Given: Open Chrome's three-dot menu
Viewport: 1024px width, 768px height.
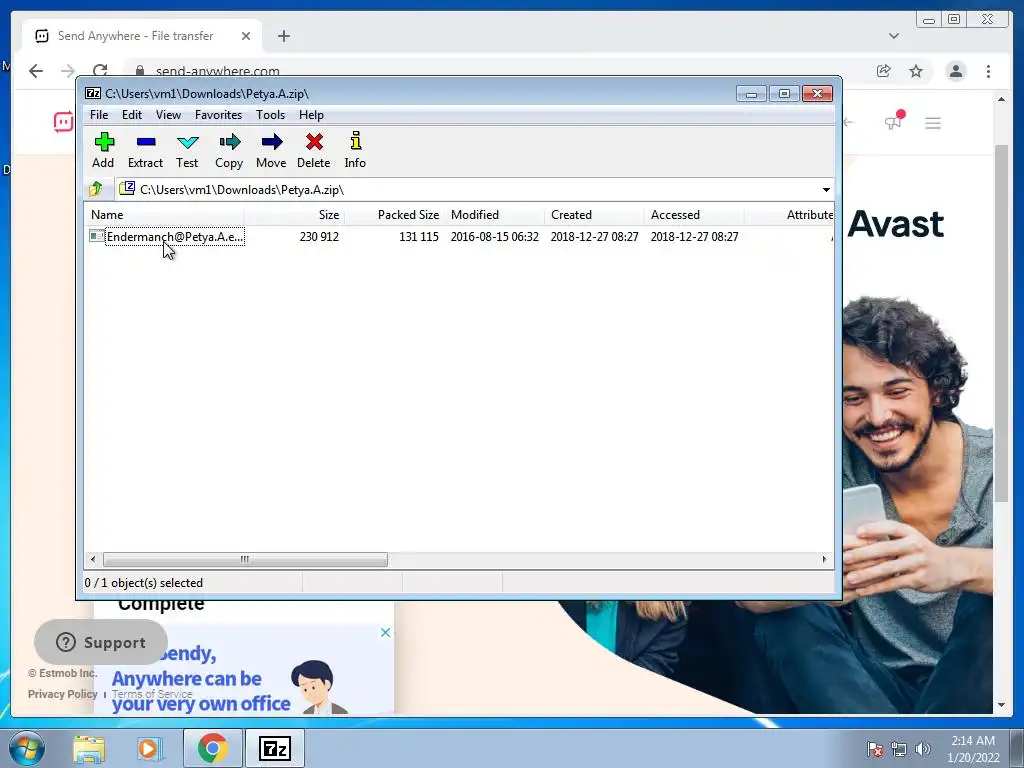Looking at the screenshot, I should 989,71.
